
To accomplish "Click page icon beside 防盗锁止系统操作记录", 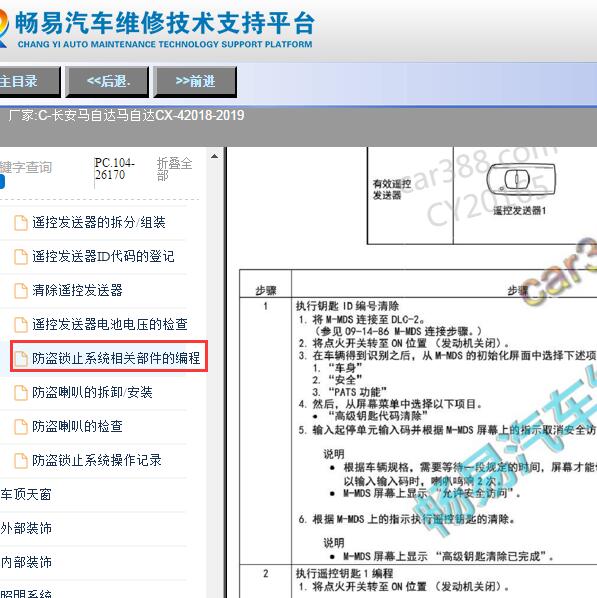I will click(21, 460).
